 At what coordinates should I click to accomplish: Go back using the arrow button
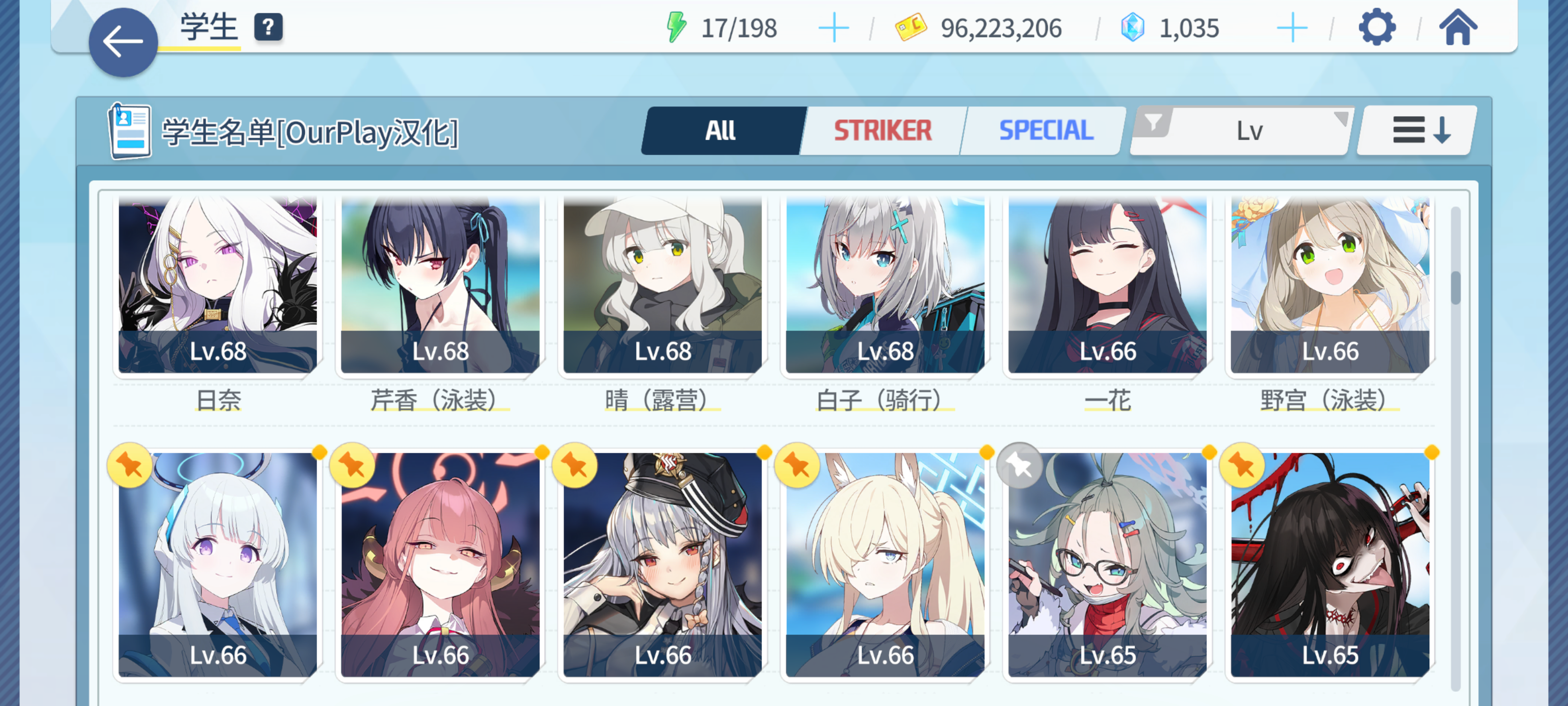123,42
